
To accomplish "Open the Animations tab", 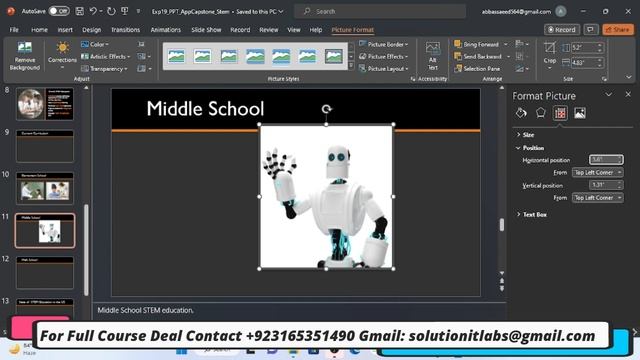I will click(x=165, y=30).
